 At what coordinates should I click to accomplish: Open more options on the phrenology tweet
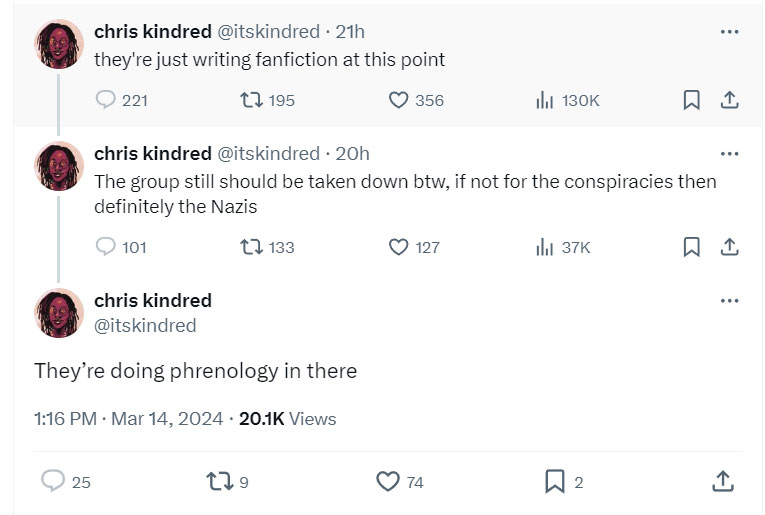coord(729,301)
